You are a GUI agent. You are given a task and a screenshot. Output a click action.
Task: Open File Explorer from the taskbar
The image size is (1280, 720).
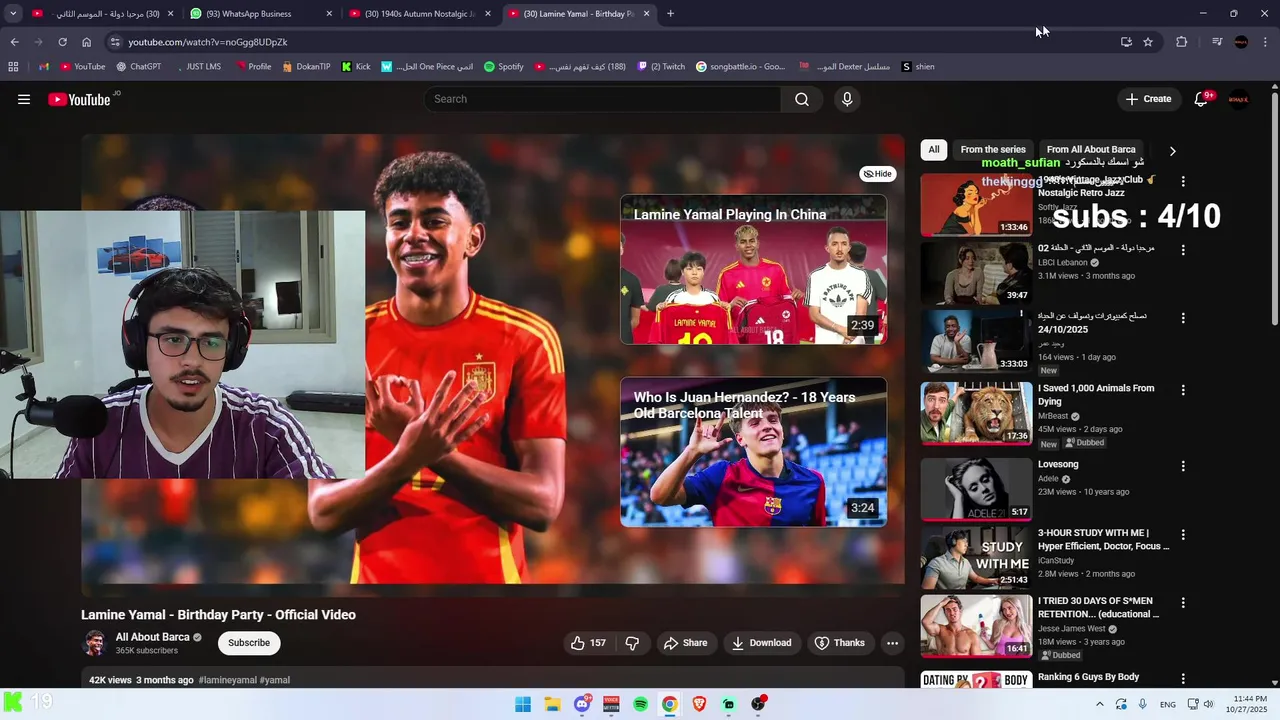tap(552, 704)
